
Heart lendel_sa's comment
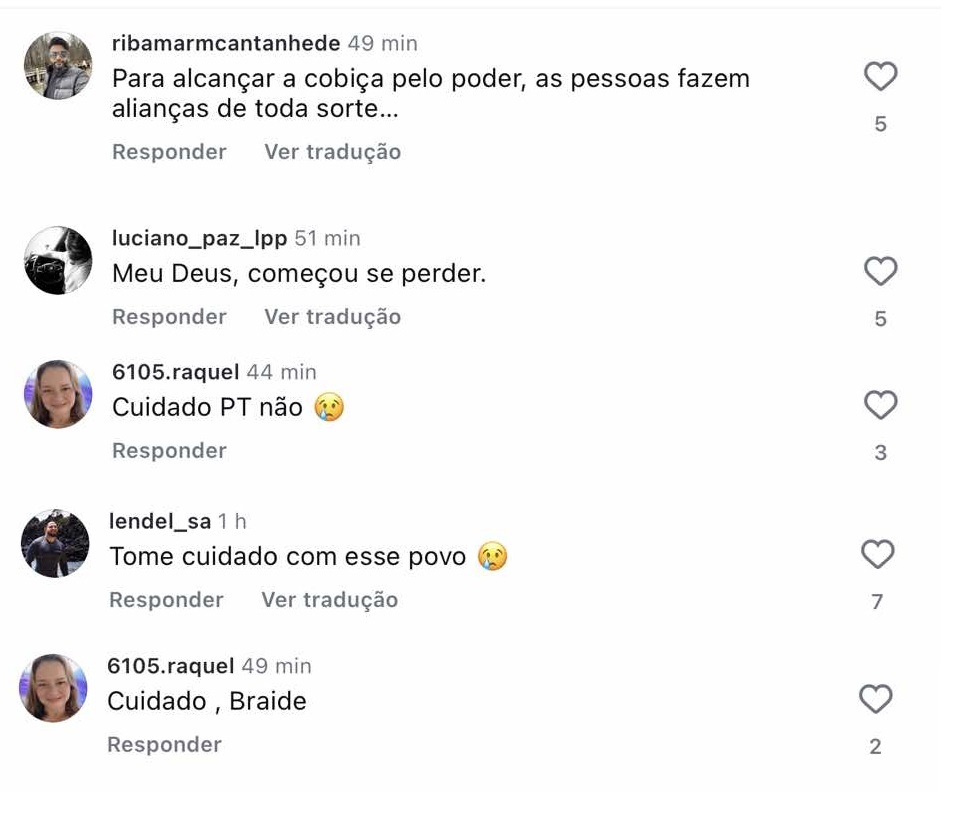point(877,554)
